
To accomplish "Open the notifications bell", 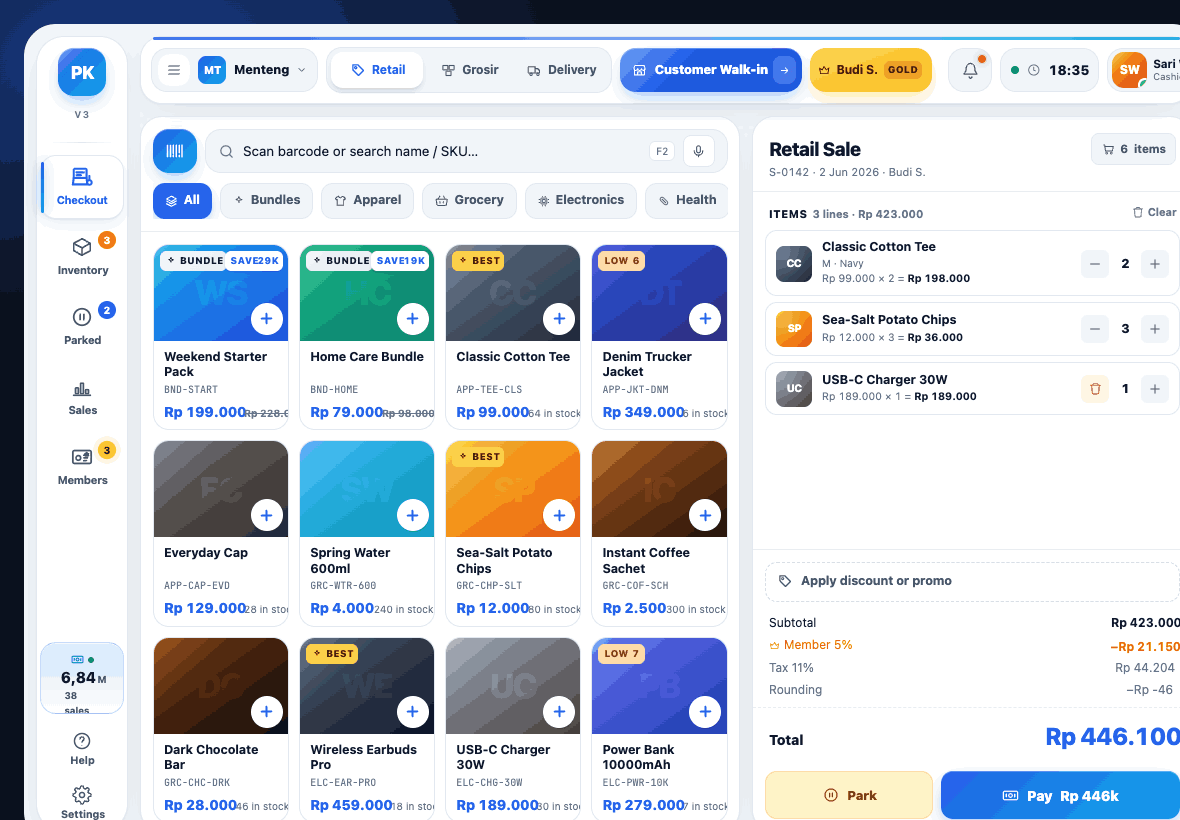I will (x=970, y=70).
